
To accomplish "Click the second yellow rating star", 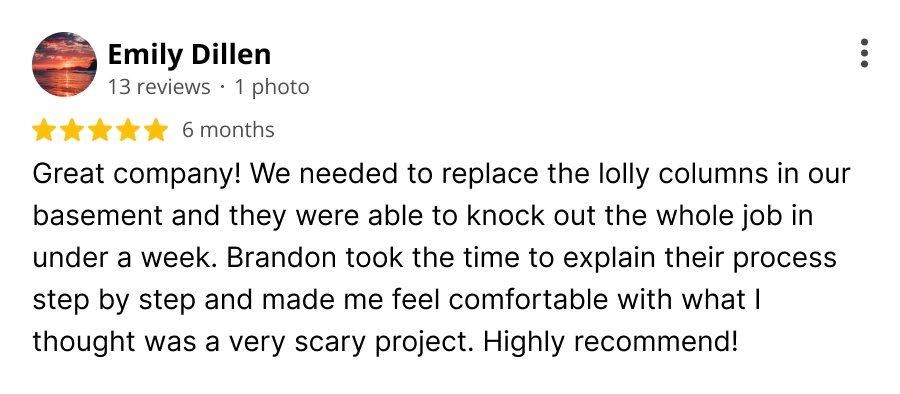I will point(72,130).
